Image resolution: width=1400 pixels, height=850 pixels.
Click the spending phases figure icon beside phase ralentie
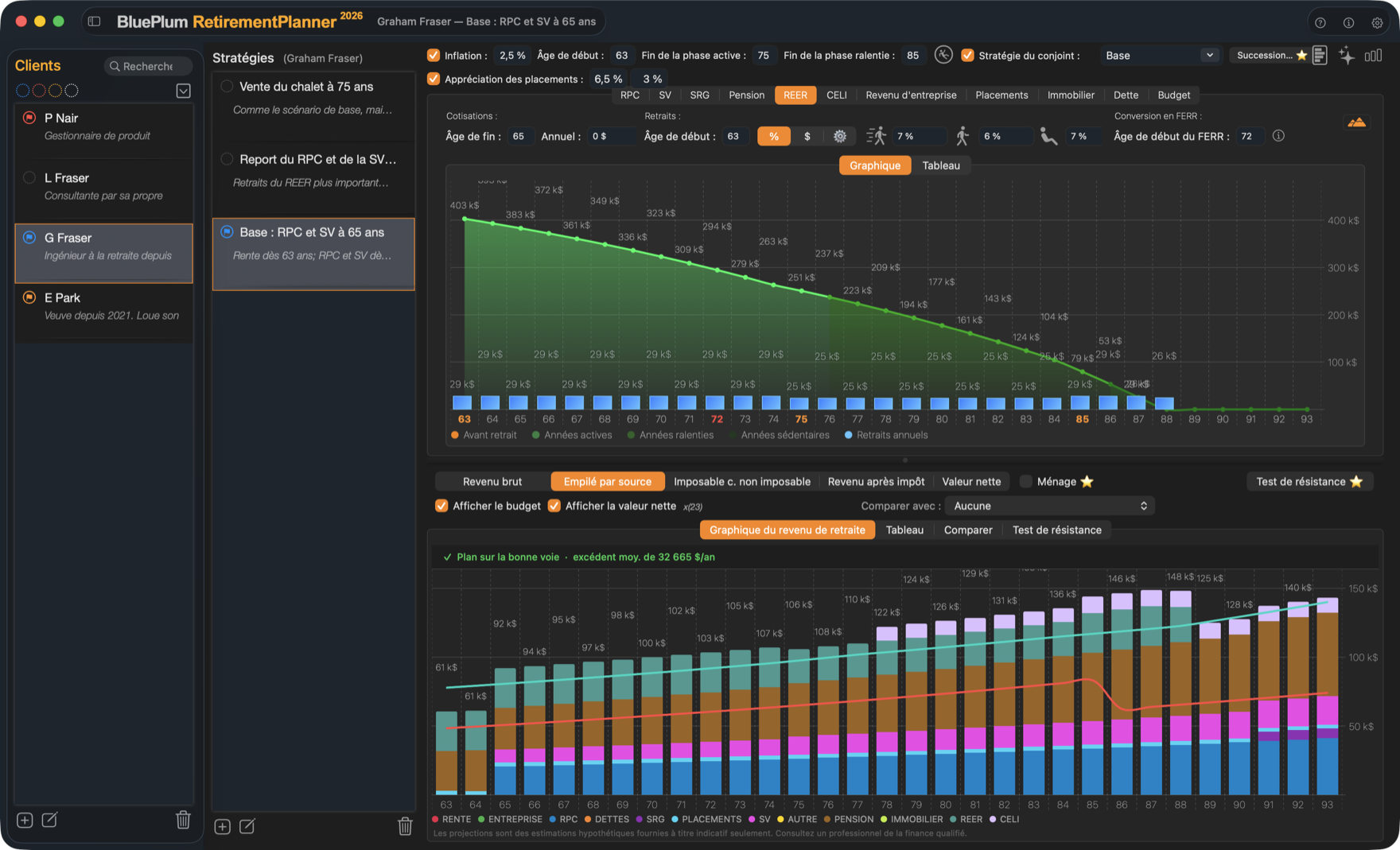click(x=943, y=55)
